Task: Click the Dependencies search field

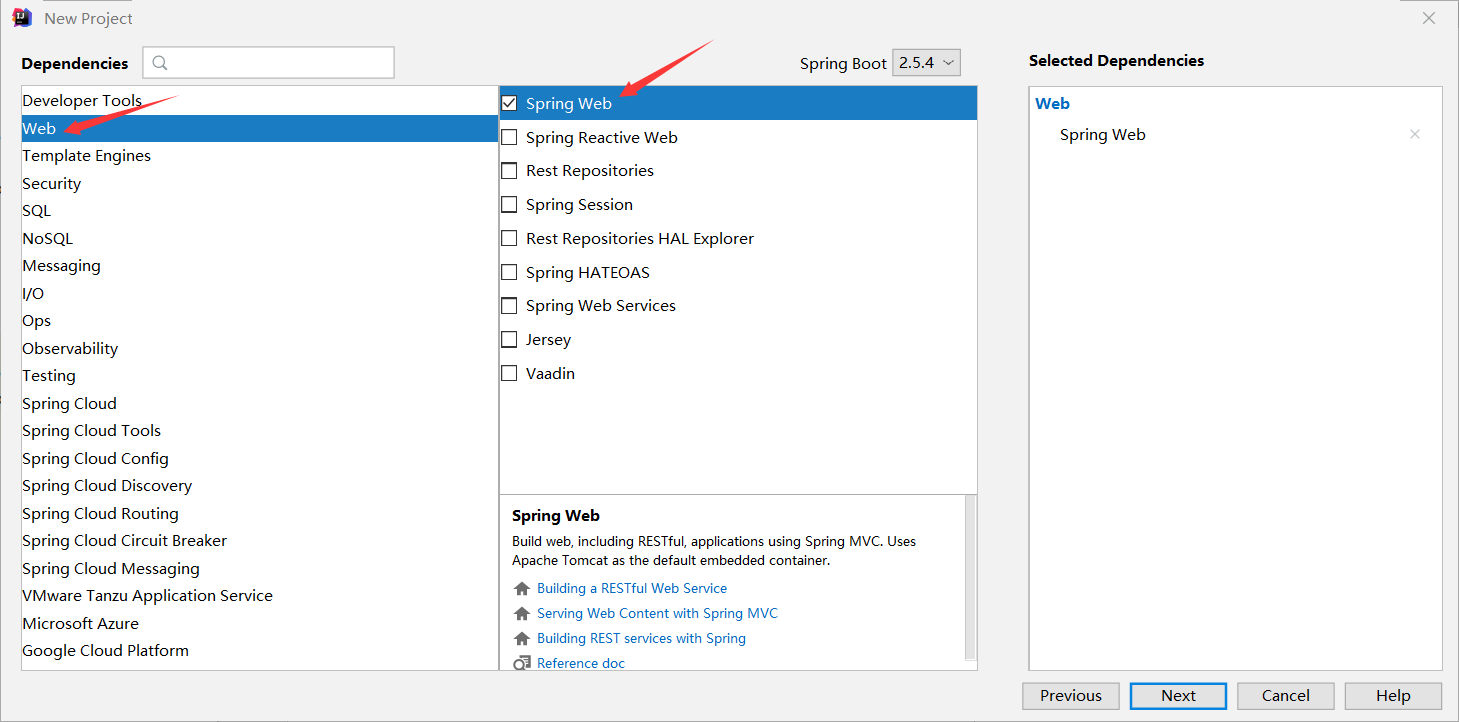Action: coord(270,62)
